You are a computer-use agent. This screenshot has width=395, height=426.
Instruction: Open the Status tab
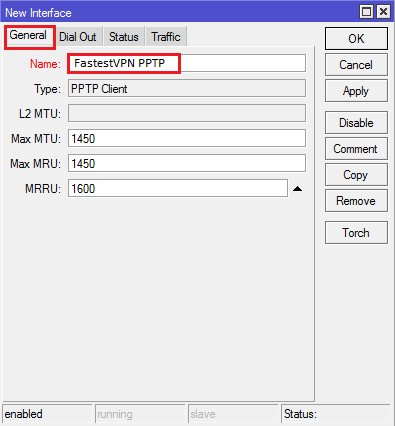(x=124, y=37)
